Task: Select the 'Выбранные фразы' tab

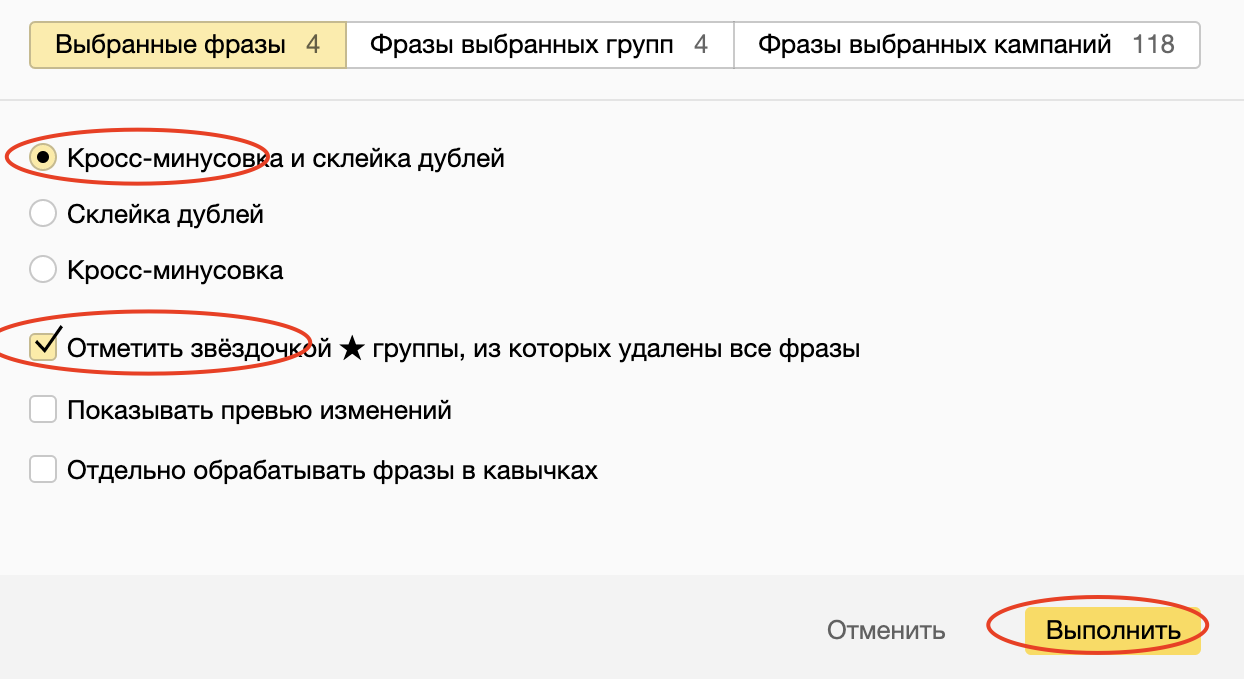Action: point(170,45)
